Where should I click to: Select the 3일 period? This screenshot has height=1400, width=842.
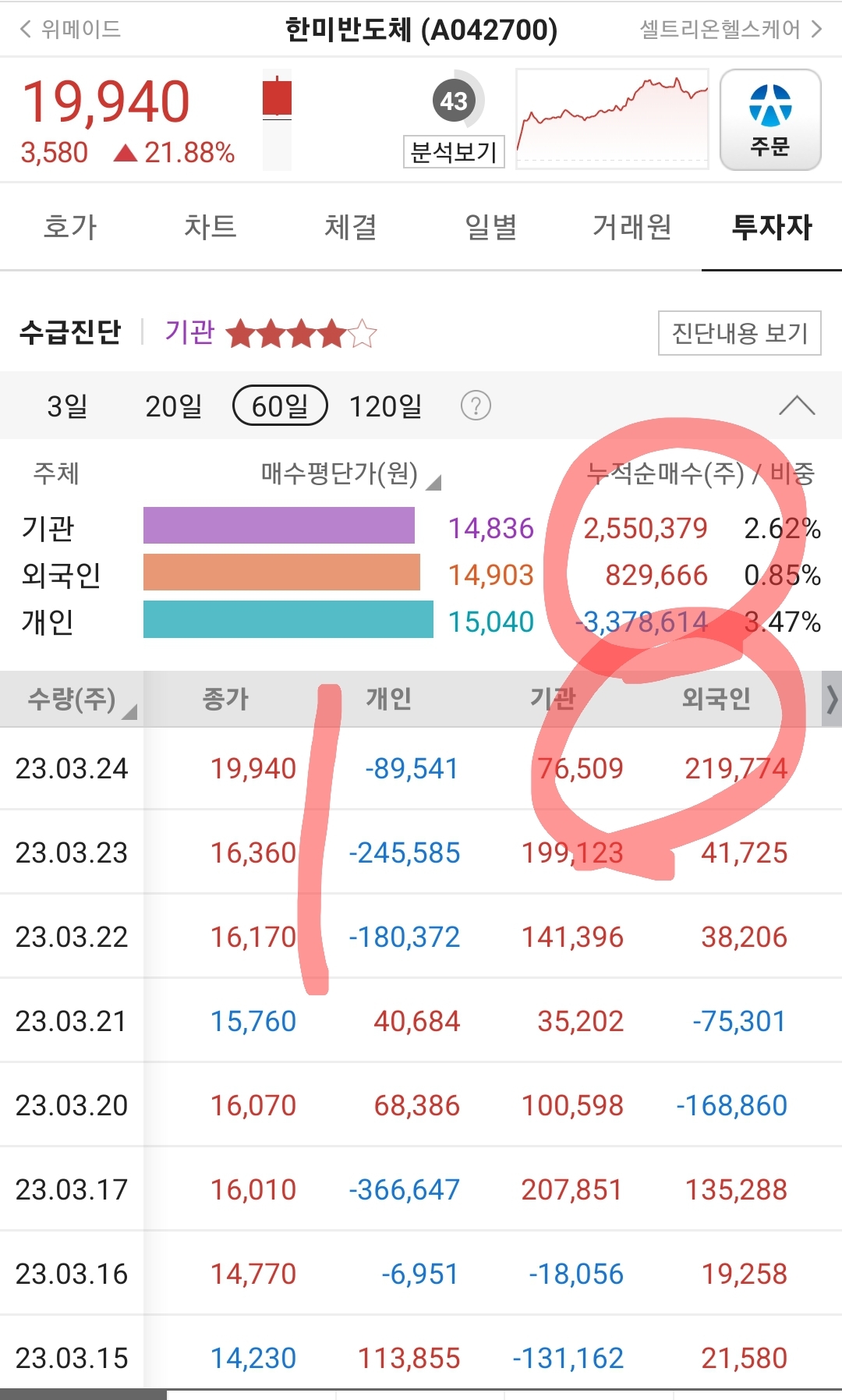pyautogui.click(x=67, y=406)
